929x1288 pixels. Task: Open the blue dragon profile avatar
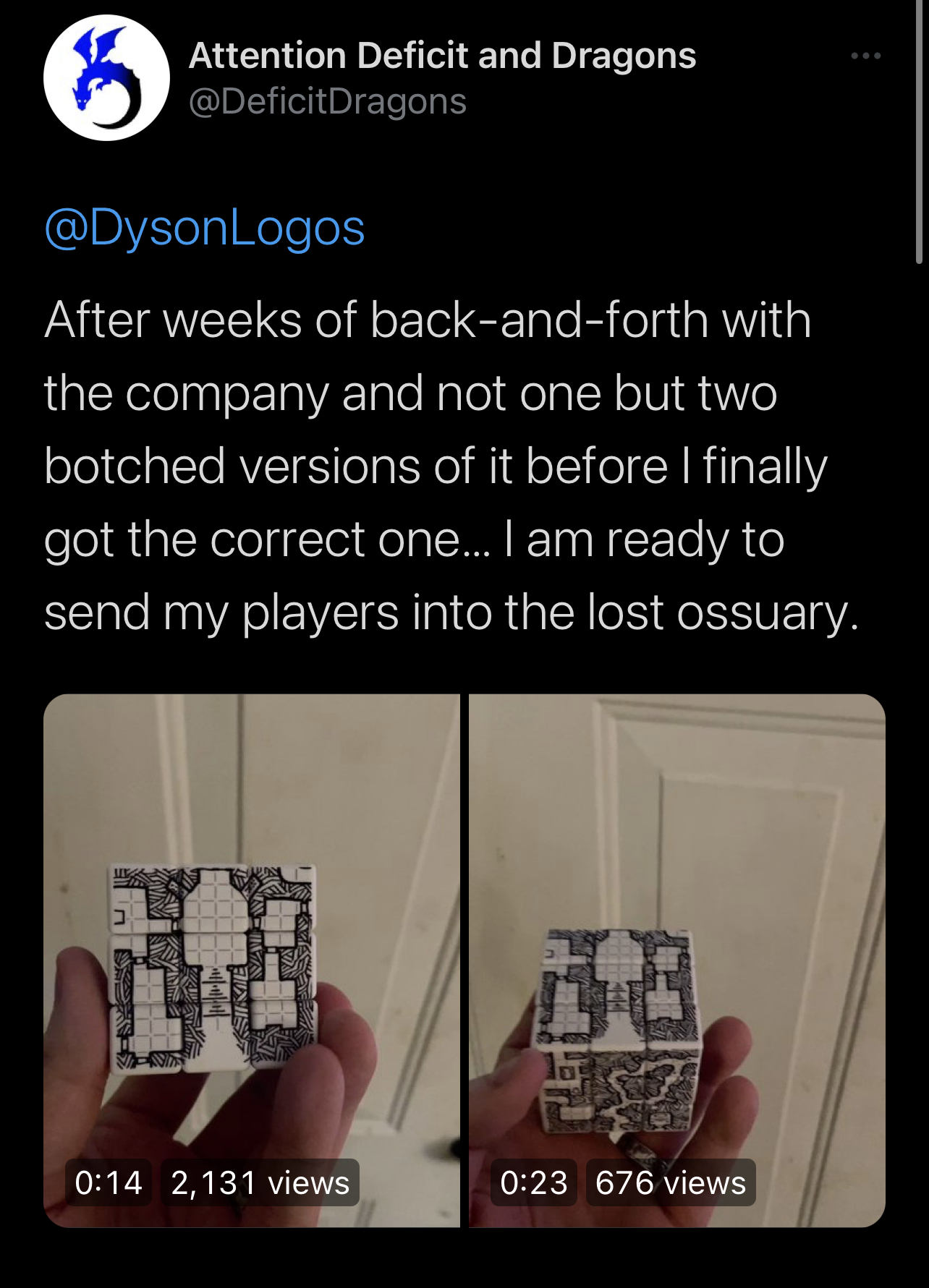click(x=106, y=78)
